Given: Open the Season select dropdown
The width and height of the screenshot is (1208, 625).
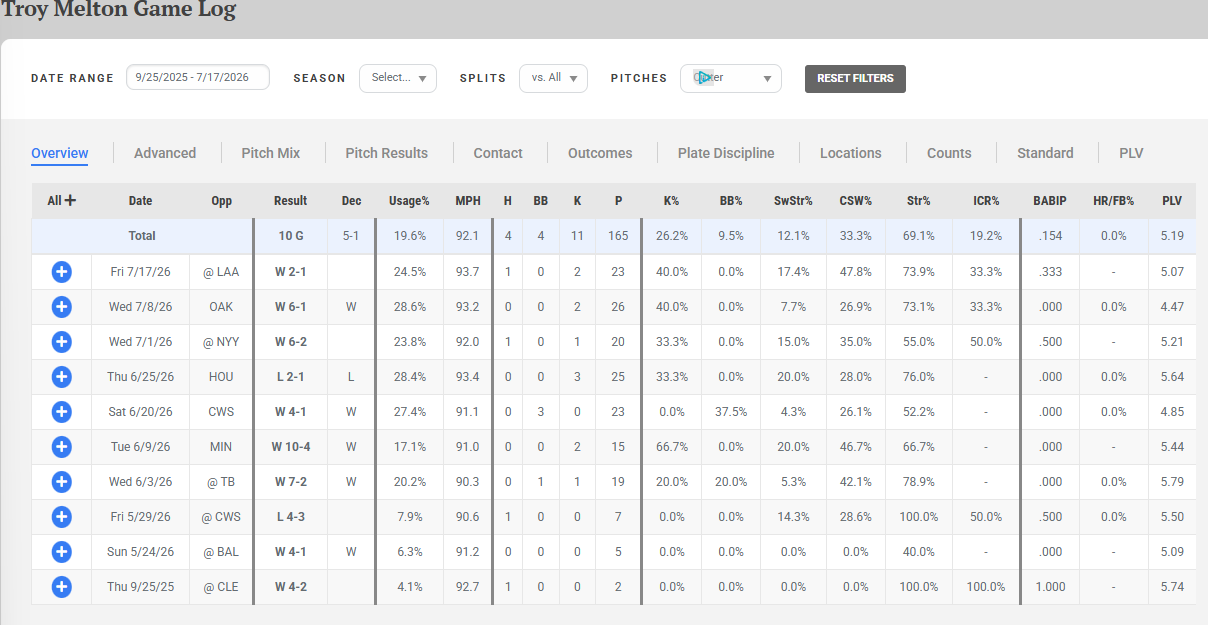Looking at the screenshot, I should coord(398,78).
